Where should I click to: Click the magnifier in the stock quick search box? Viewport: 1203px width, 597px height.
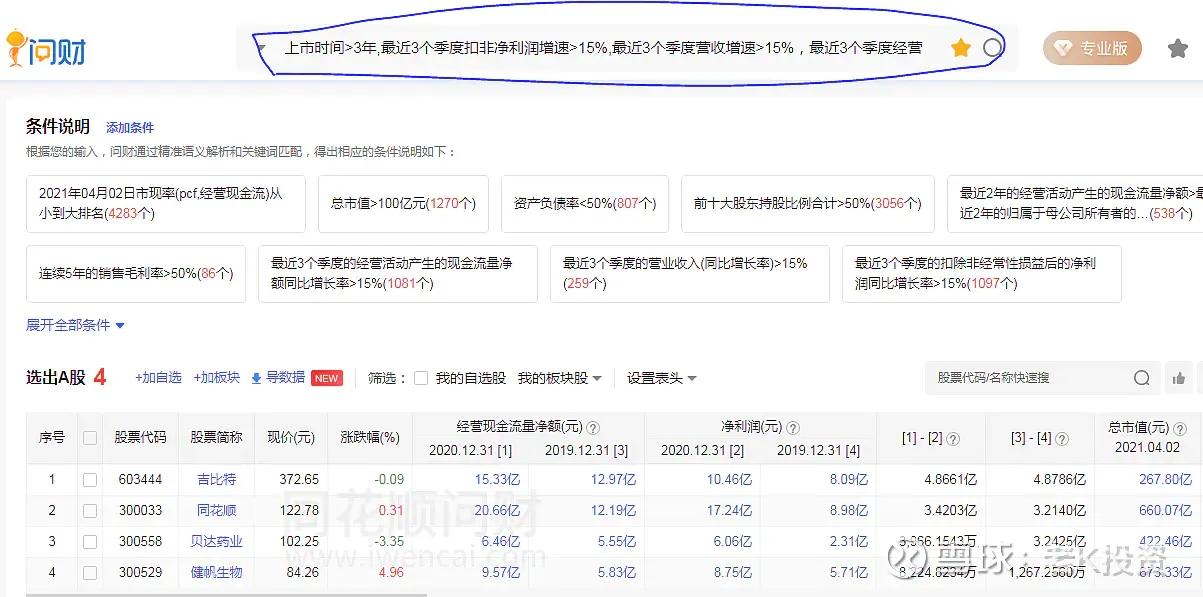(x=1142, y=378)
